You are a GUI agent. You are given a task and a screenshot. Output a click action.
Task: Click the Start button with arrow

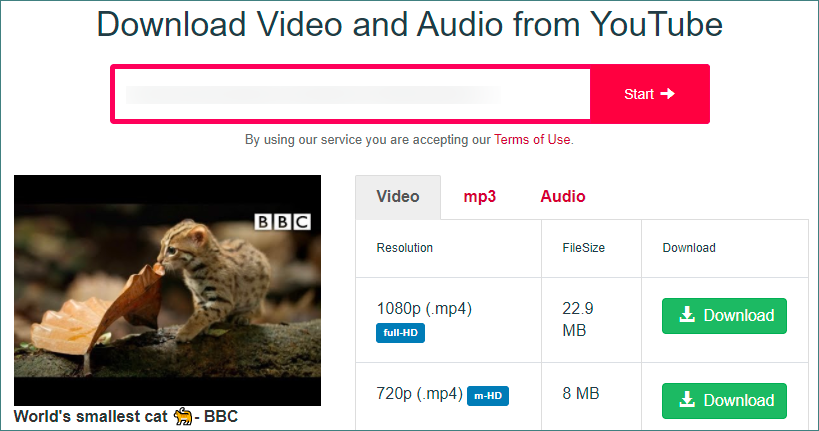click(x=649, y=94)
